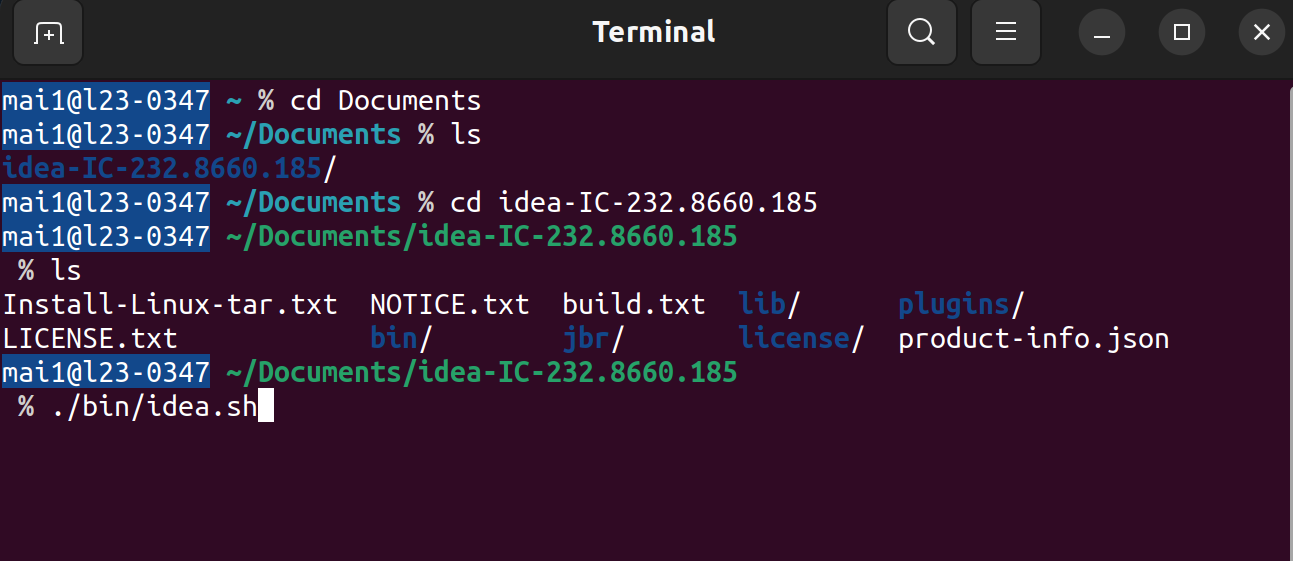Click the product-info.json file name
1293x561 pixels.
tap(1033, 338)
